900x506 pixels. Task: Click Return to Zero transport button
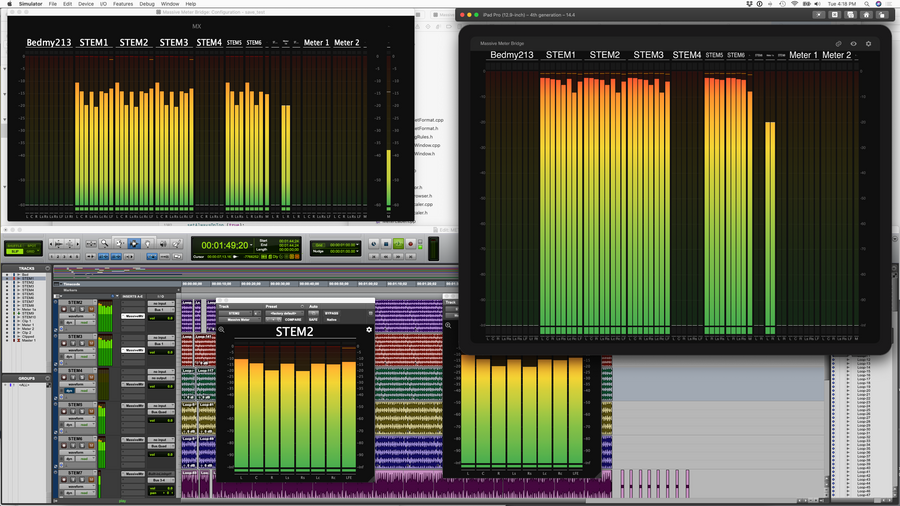tap(374, 256)
